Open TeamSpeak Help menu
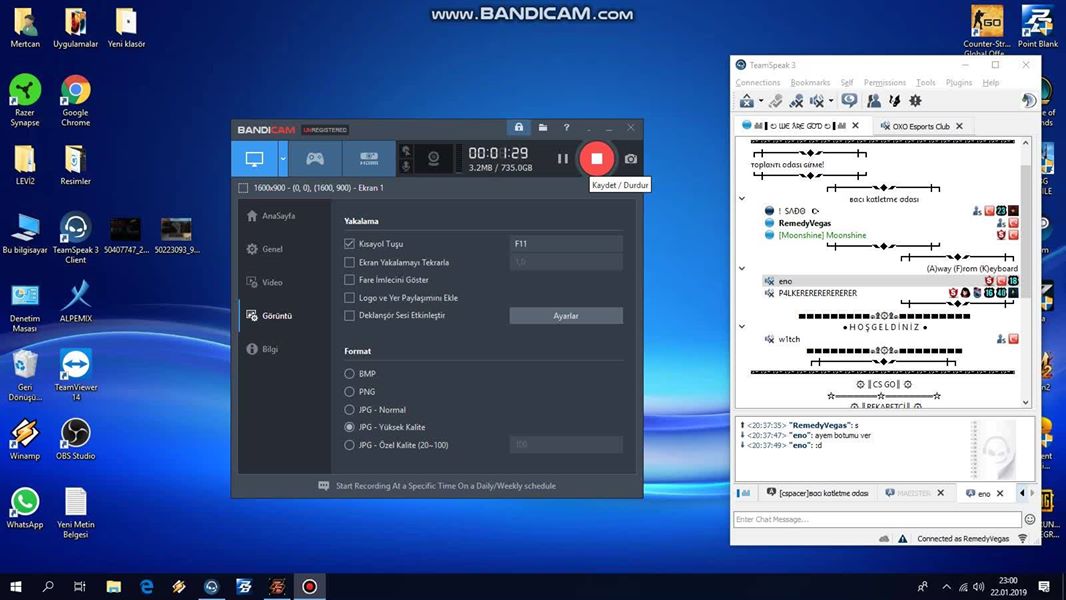The image size is (1066, 600). point(991,82)
